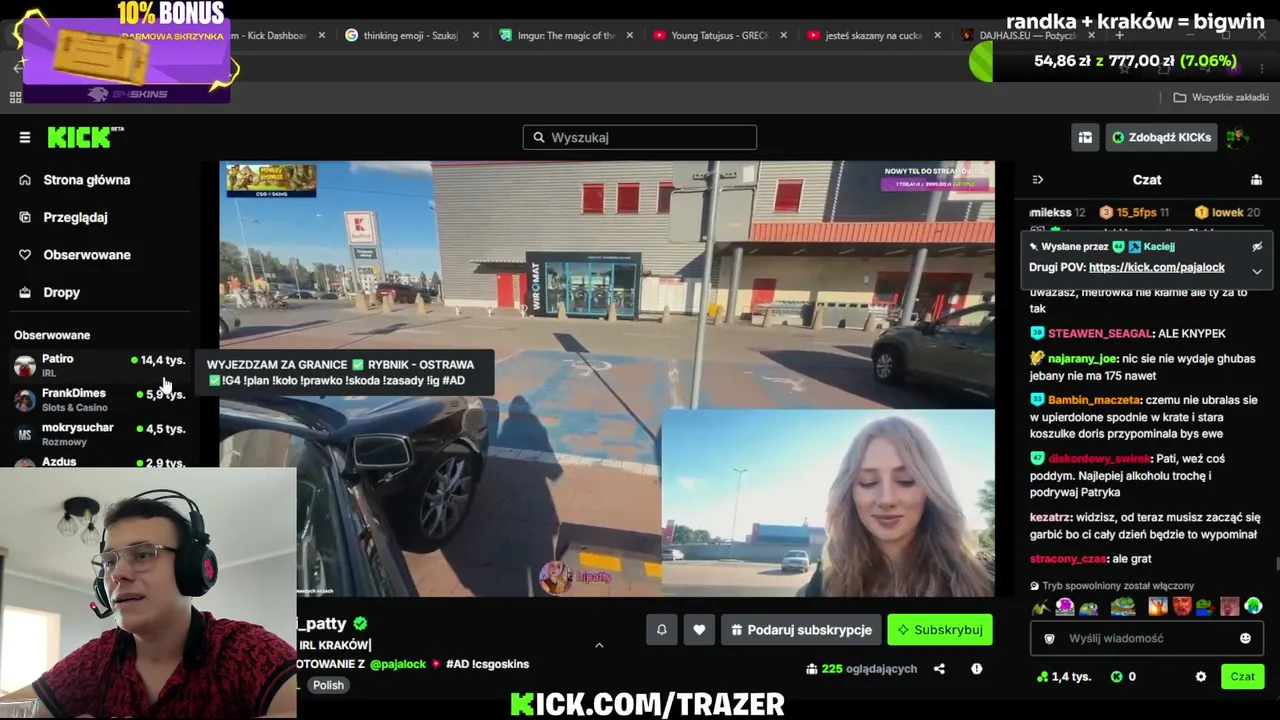The image size is (1280, 720).
Task: Open the Kick hamburger sidebar menu
Action: click(x=25, y=137)
